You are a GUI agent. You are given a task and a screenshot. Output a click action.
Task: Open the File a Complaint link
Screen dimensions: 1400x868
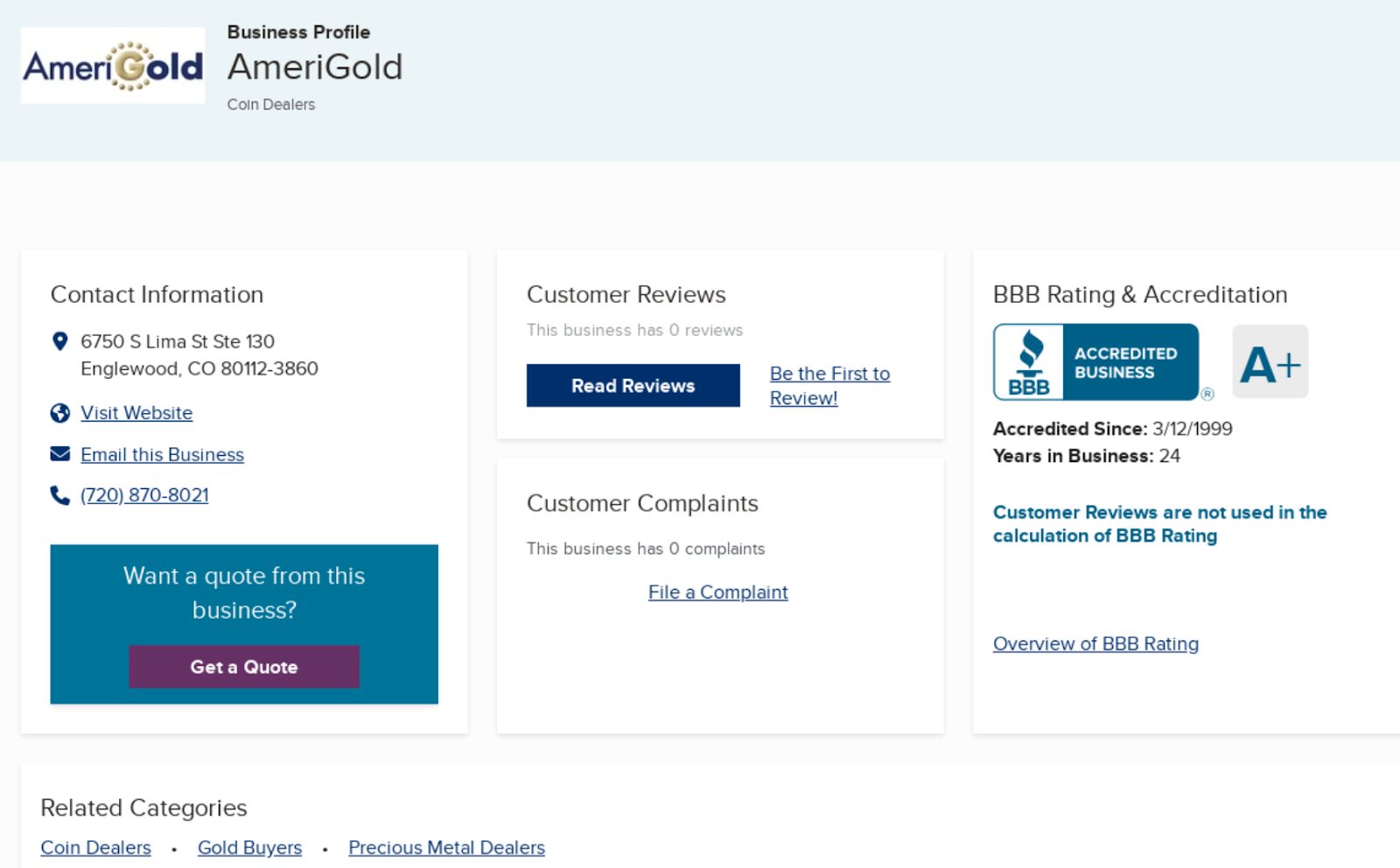click(718, 592)
